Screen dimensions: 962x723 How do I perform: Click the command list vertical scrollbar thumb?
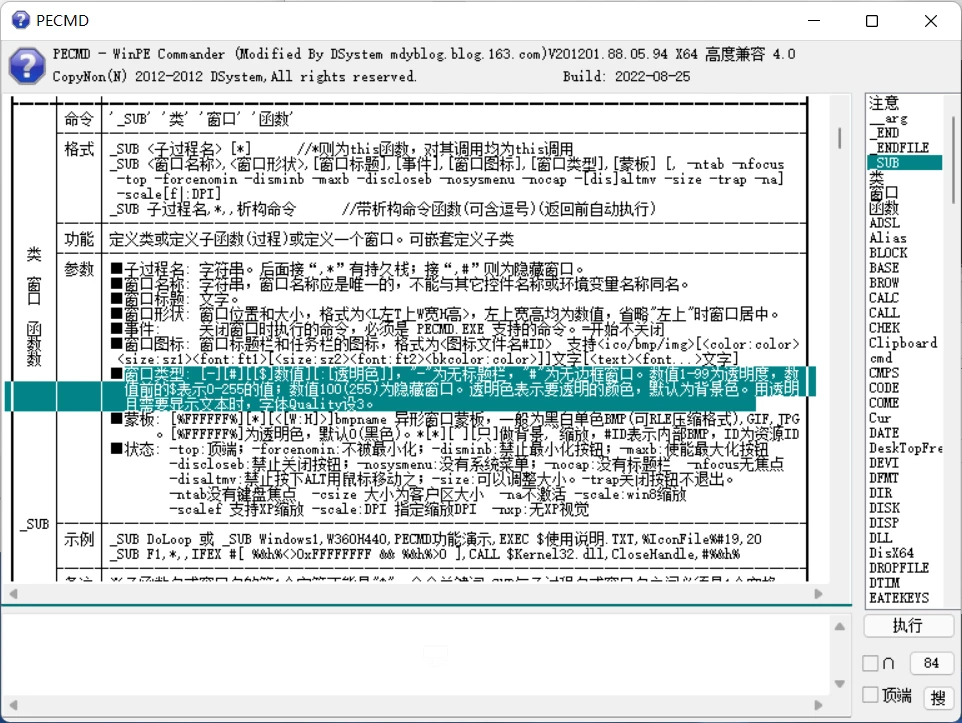pos(953,160)
